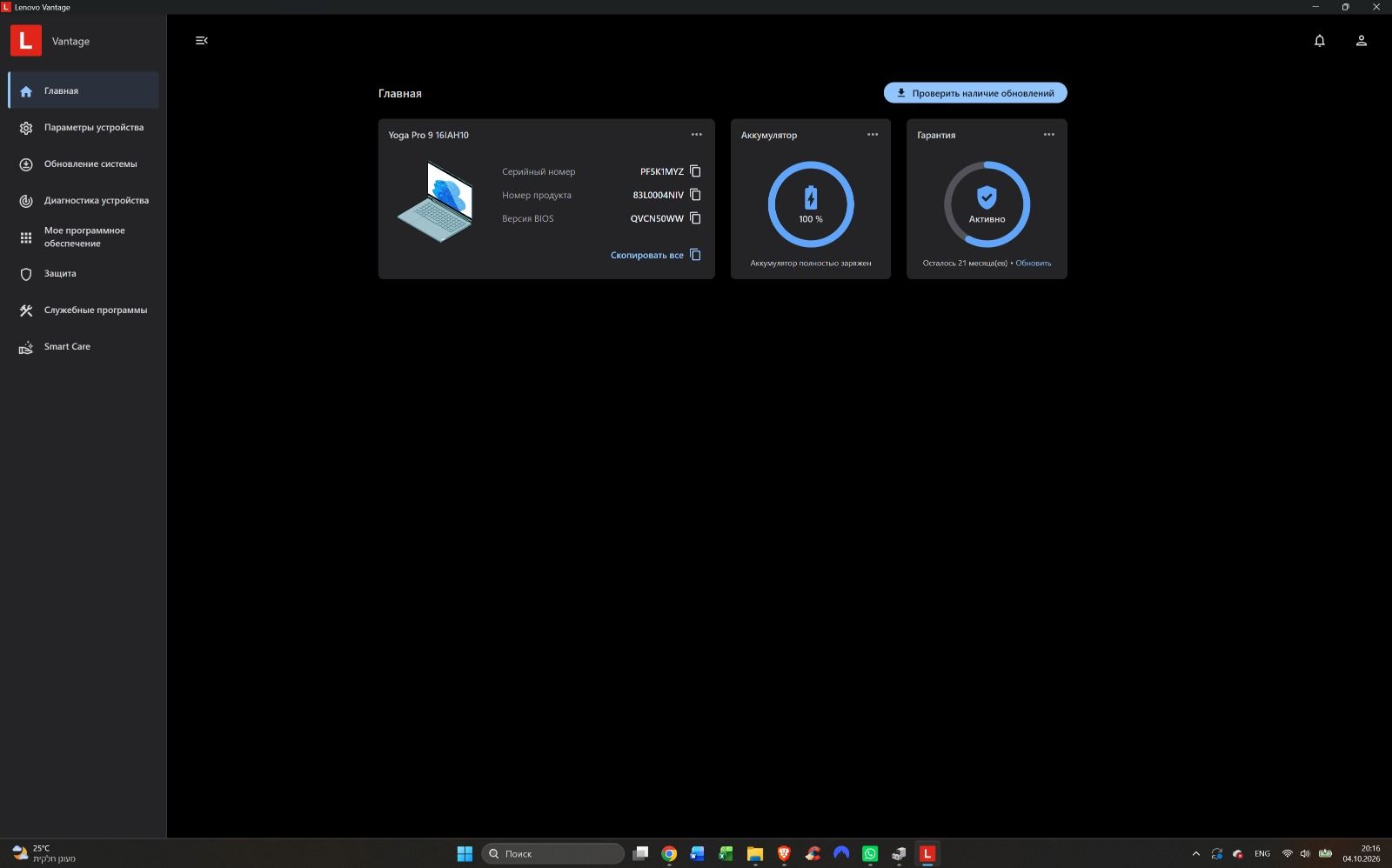
Task: Click the Скопировать все link
Action: click(x=655, y=255)
